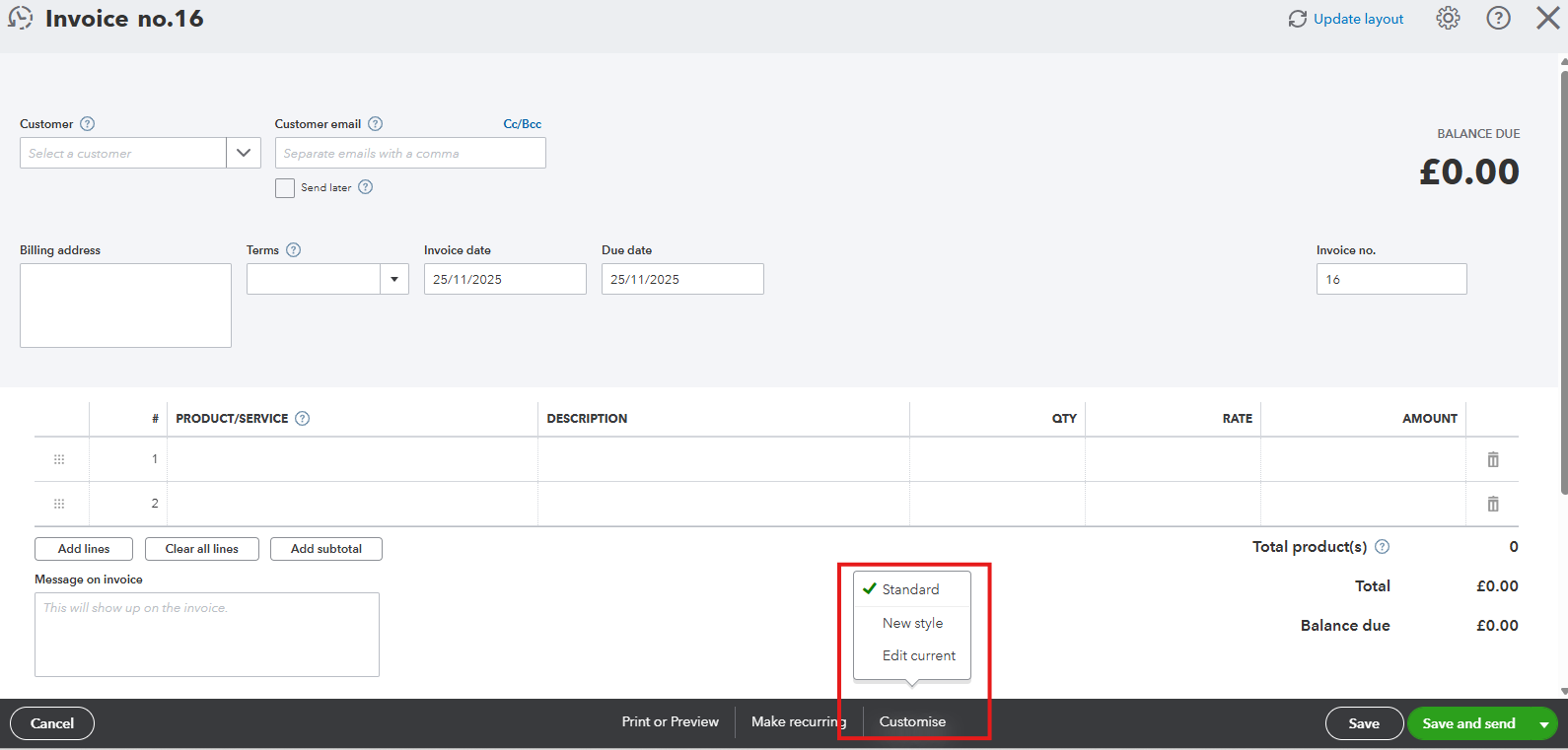Click the Product/Service help icon
Screen dimensions: 1568x750
click(x=303, y=419)
